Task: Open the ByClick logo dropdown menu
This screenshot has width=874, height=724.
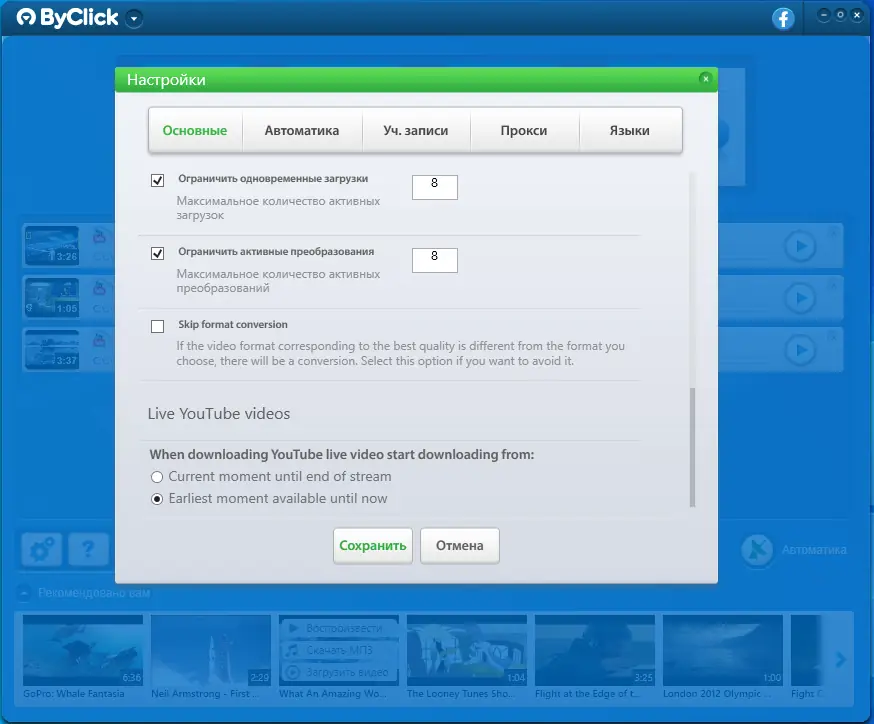Action: point(134,19)
